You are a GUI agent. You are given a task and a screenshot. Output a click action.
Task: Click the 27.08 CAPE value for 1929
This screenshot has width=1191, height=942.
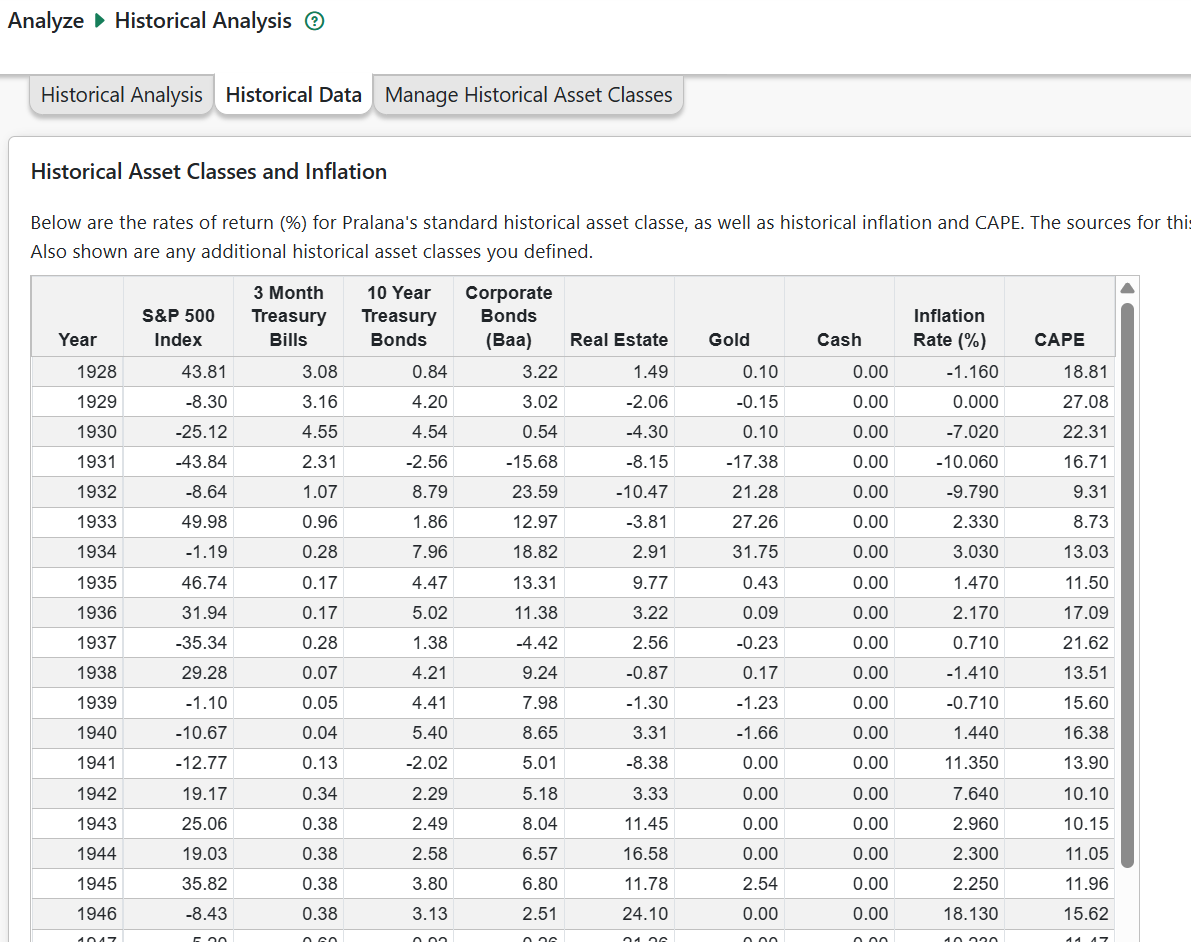(1085, 402)
